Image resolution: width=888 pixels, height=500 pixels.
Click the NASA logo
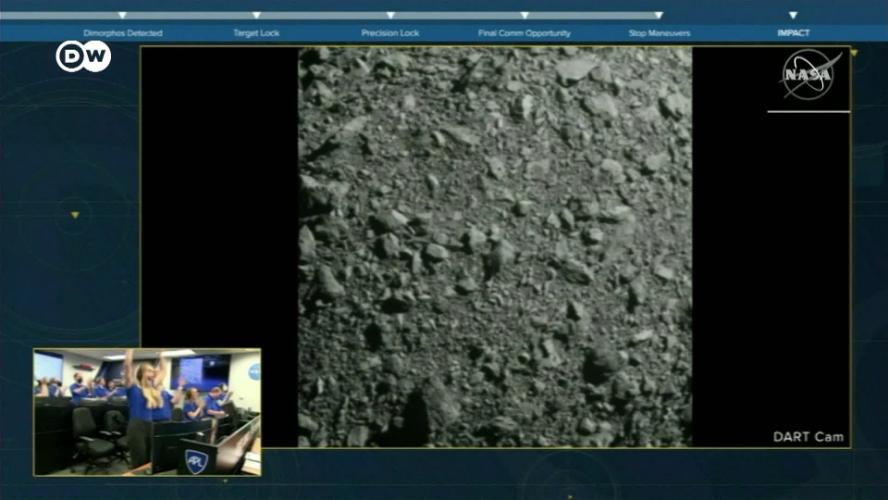pyautogui.click(x=809, y=74)
